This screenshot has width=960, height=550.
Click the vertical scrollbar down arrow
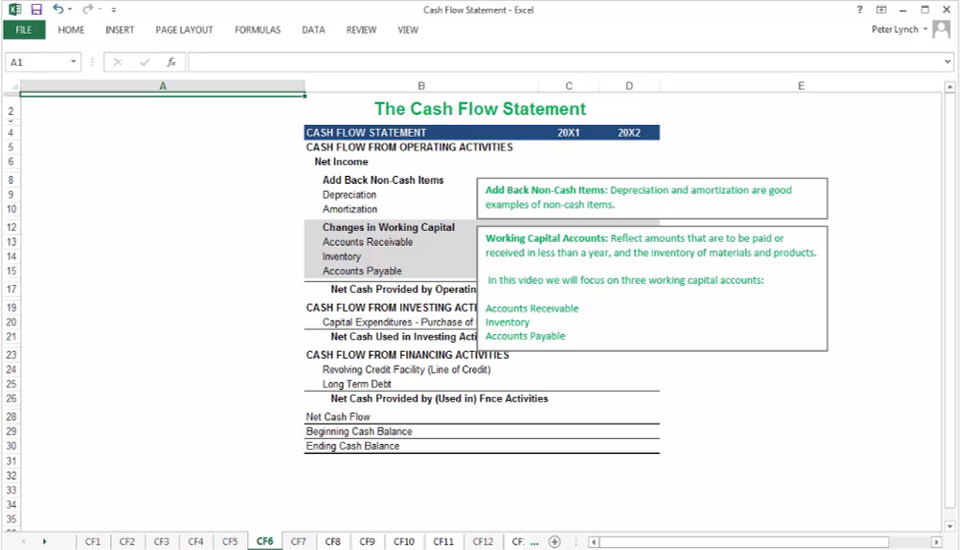coord(950,526)
